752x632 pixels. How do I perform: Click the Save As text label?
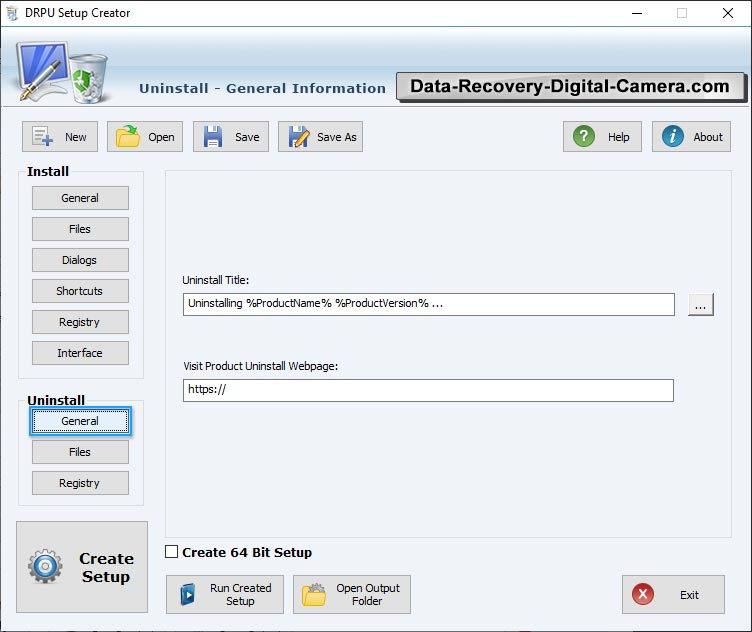pyautogui.click(x=337, y=137)
